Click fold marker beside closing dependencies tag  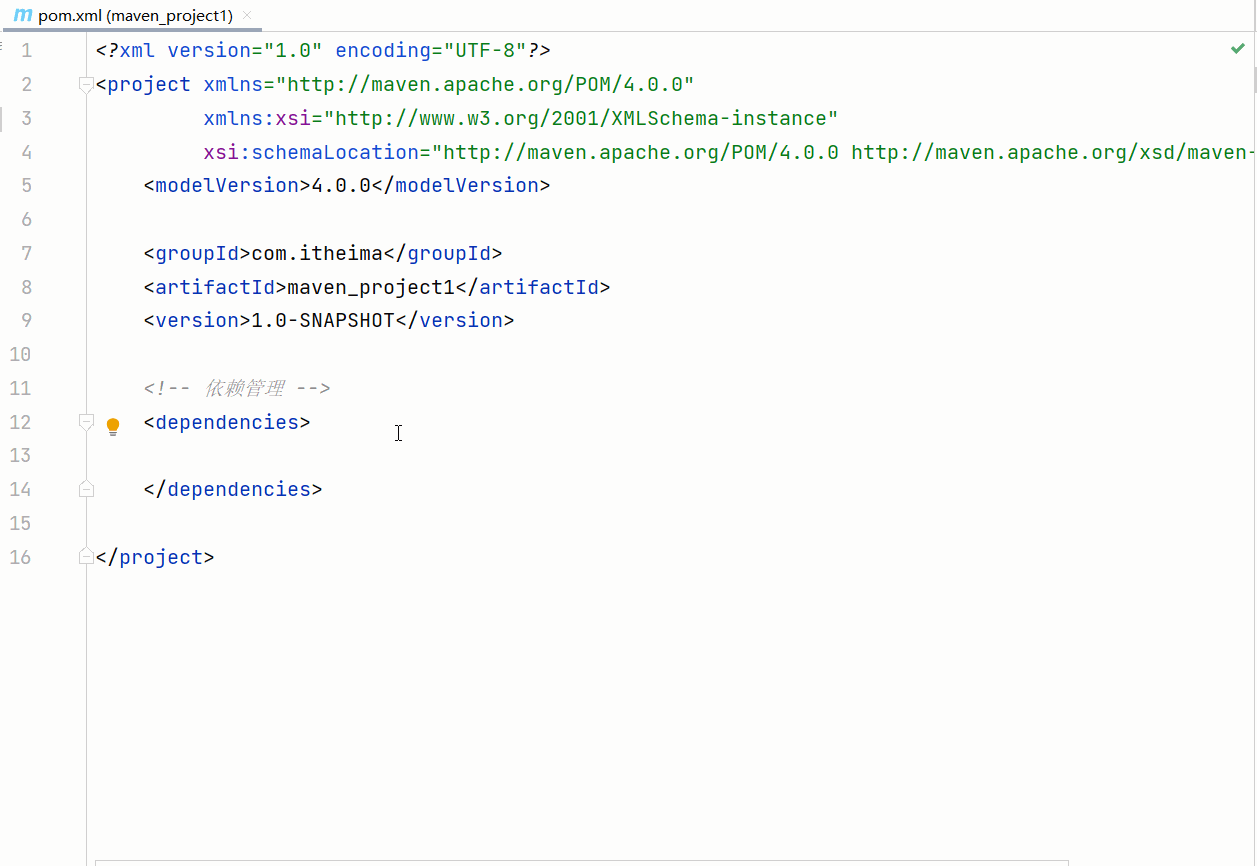[x=87, y=490]
